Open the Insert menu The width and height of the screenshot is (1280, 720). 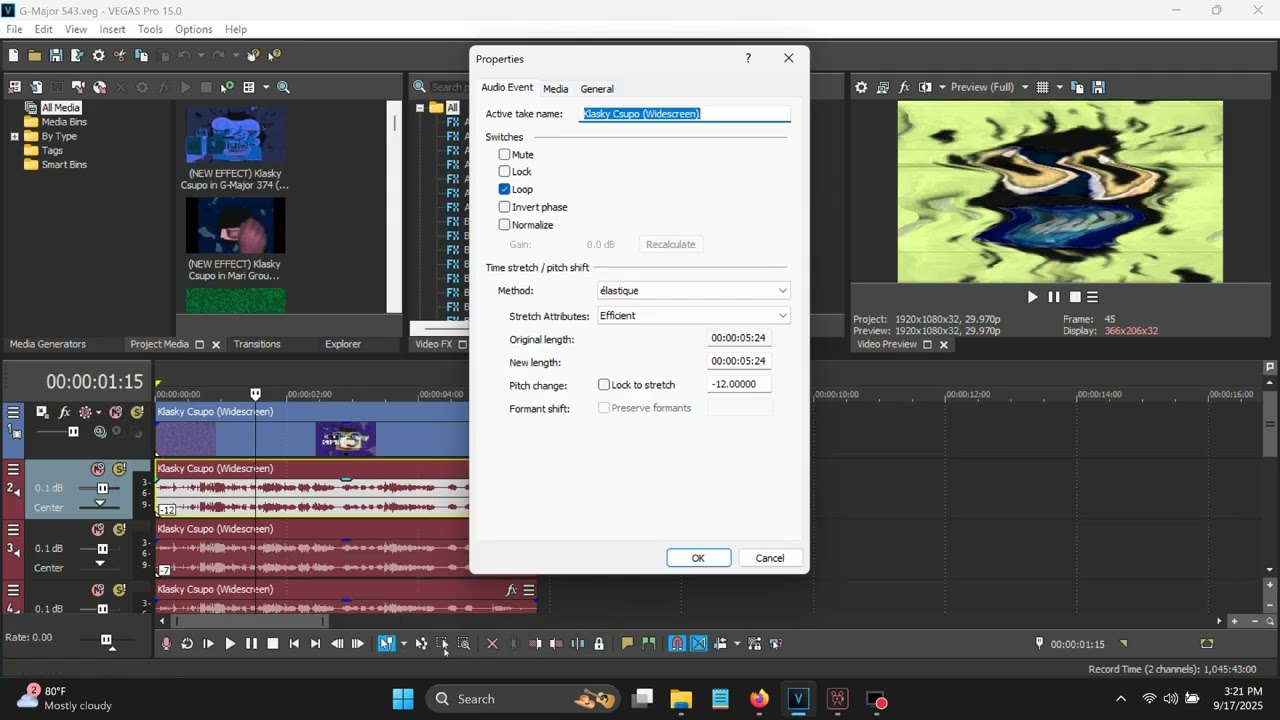click(112, 29)
